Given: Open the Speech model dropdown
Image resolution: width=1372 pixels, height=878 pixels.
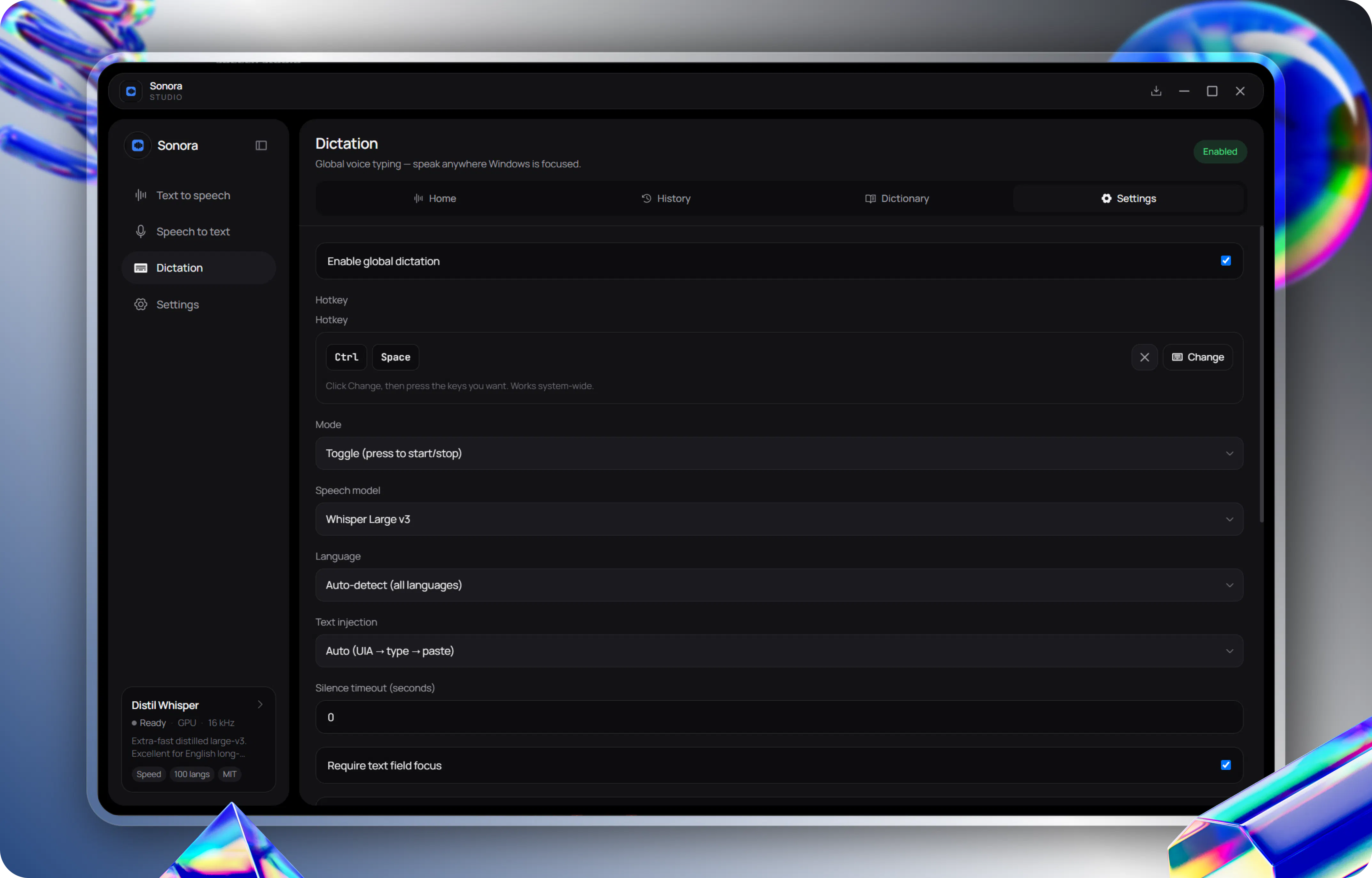Looking at the screenshot, I should (779, 519).
